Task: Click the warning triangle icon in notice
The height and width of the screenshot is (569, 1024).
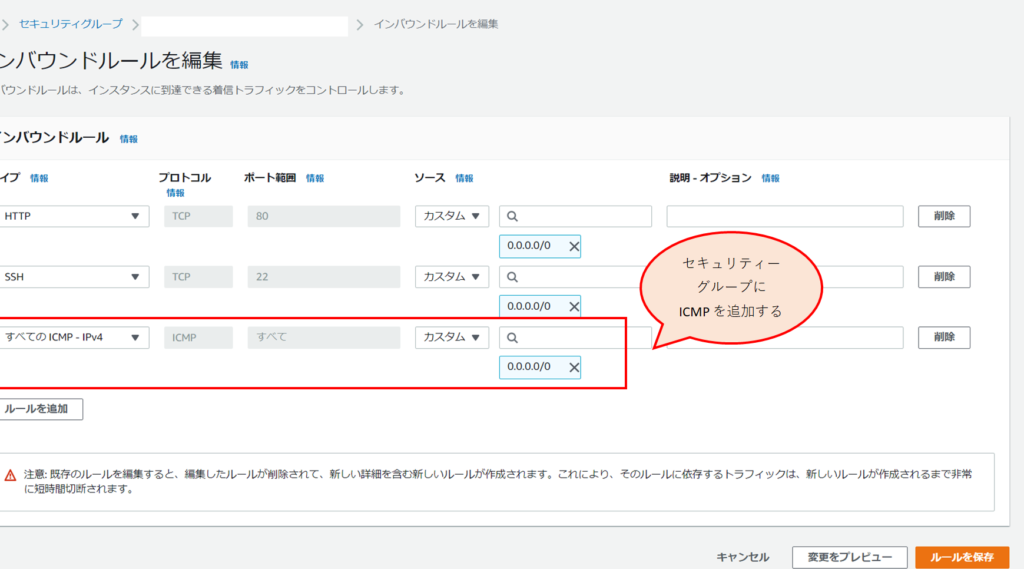Action: [x=10, y=475]
